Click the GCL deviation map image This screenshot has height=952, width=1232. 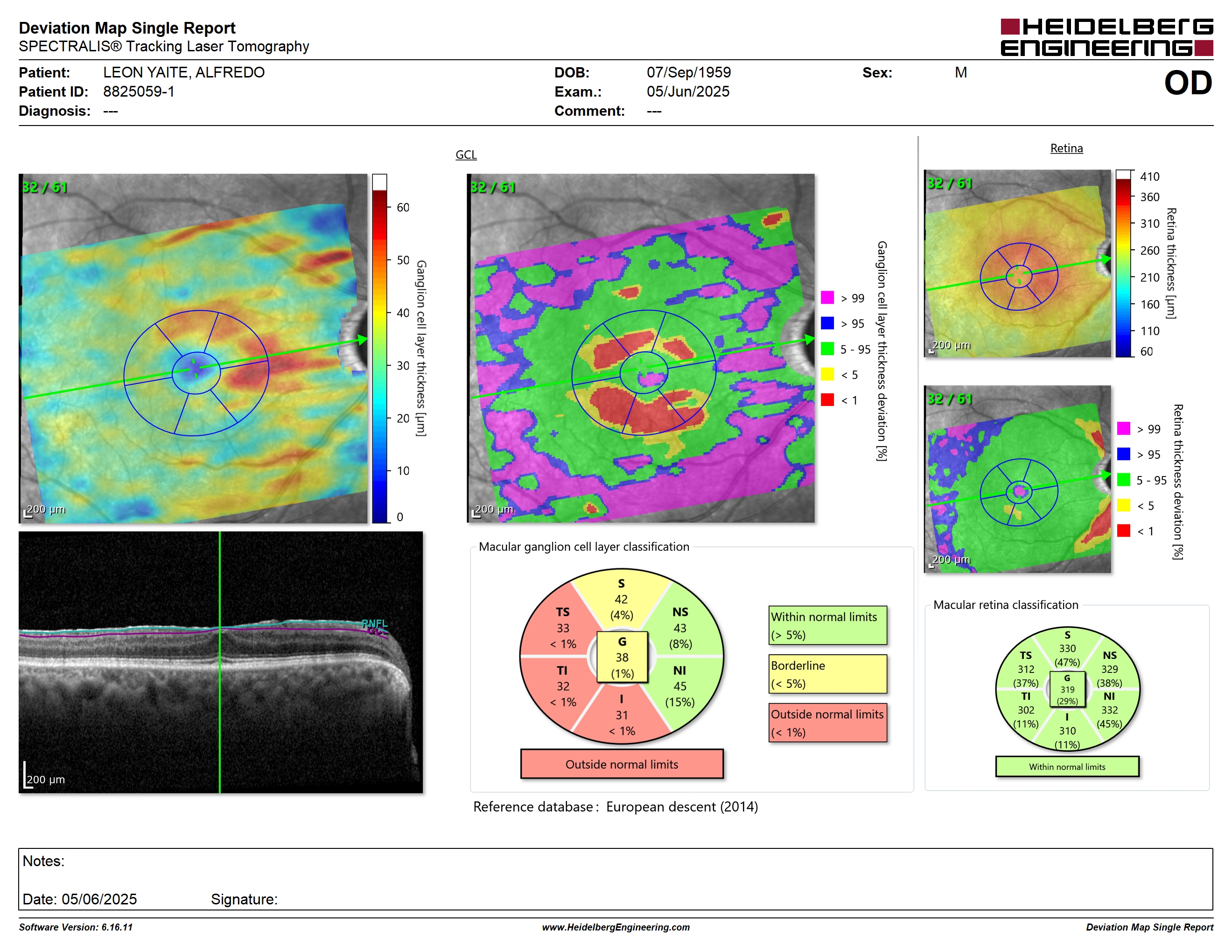(641, 349)
